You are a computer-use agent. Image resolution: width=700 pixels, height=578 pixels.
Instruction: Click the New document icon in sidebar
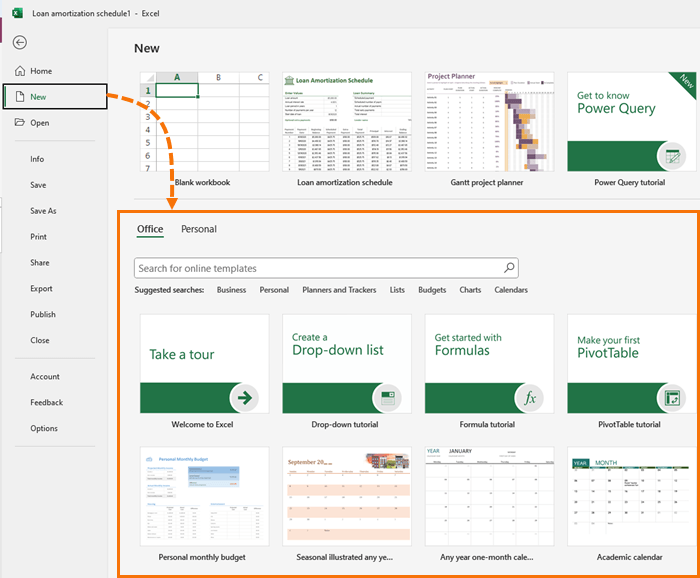coord(20,96)
